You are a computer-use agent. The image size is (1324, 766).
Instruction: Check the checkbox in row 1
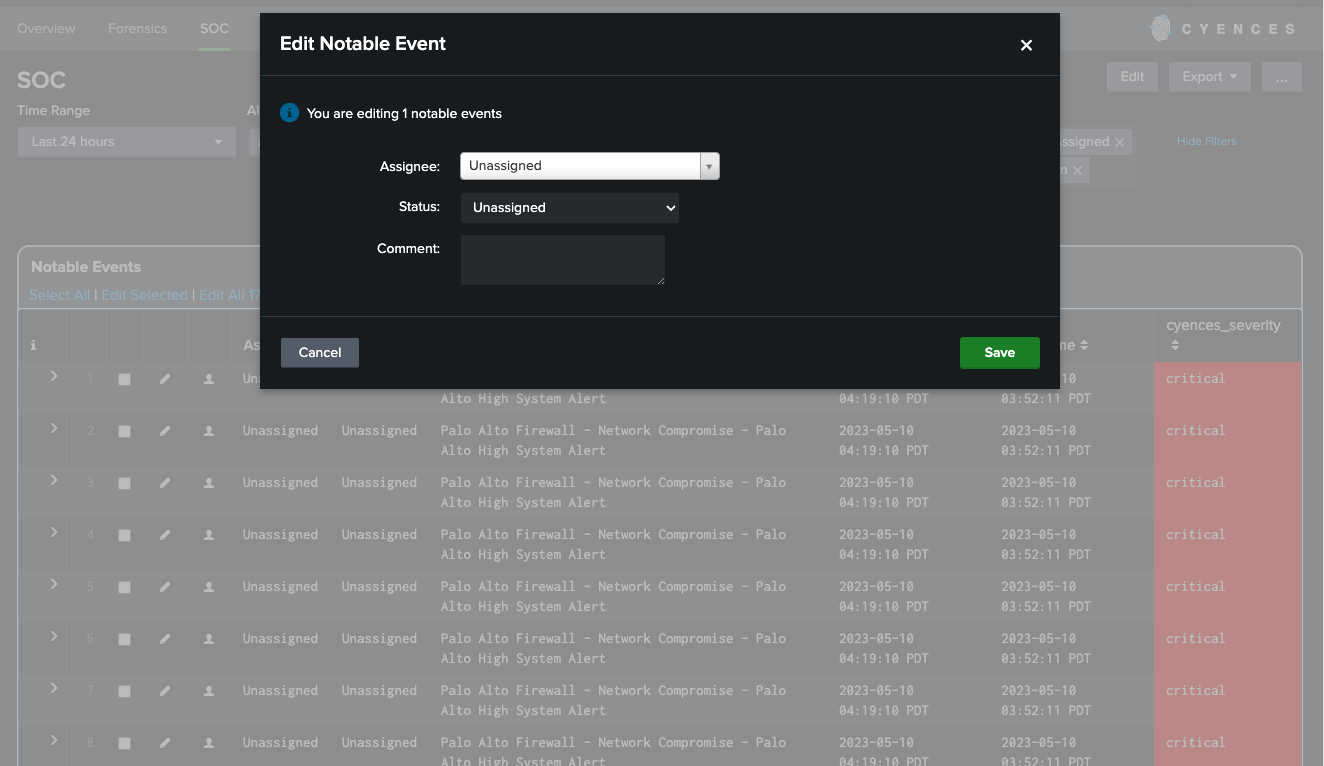(124, 379)
